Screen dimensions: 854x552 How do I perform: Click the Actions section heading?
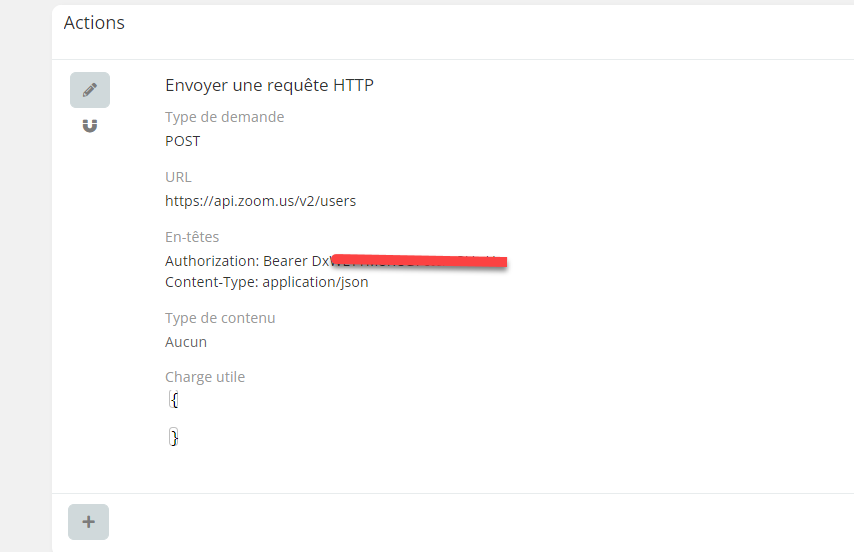click(x=94, y=22)
